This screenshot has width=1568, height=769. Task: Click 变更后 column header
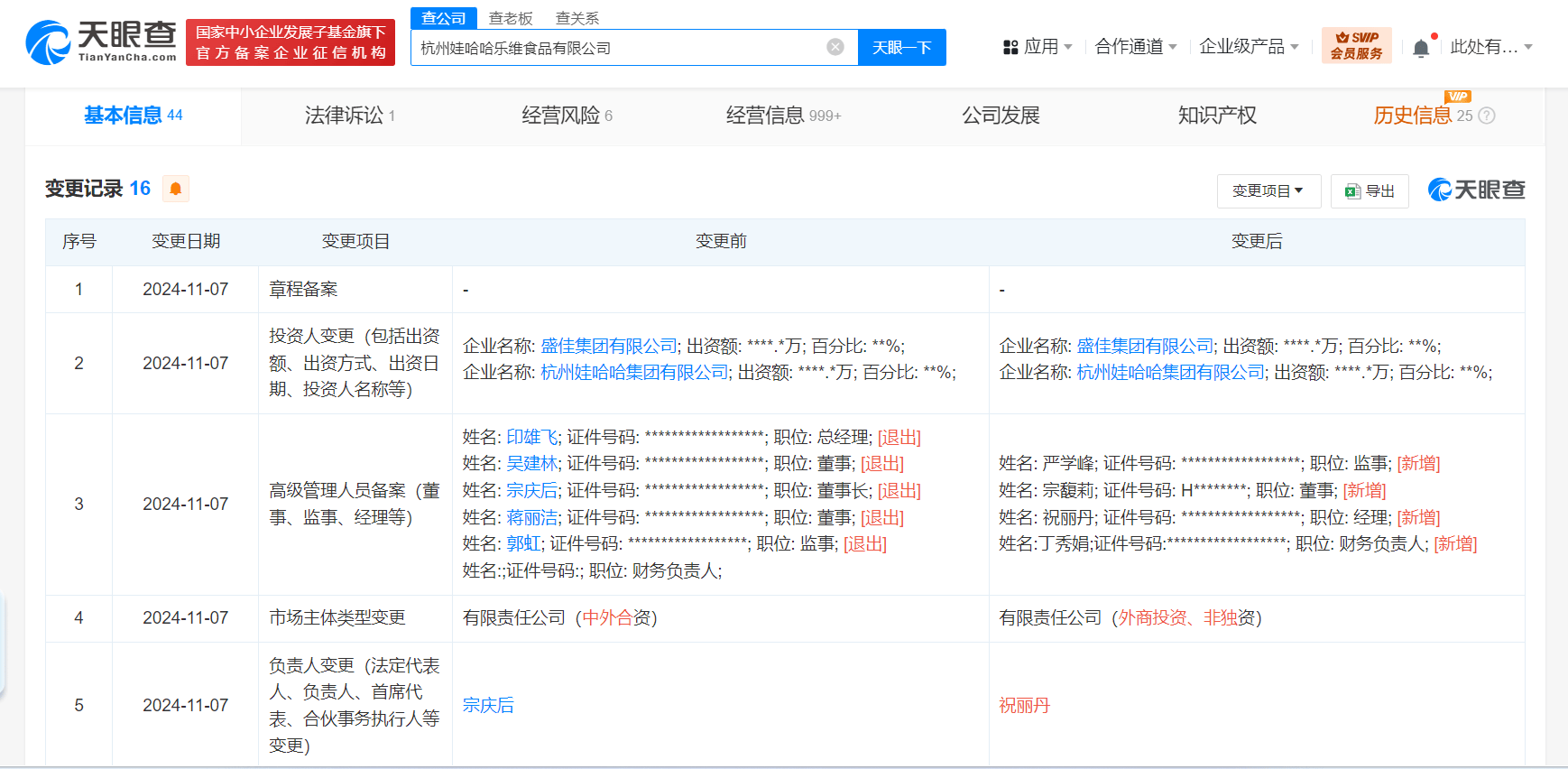pyautogui.click(x=1257, y=241)
